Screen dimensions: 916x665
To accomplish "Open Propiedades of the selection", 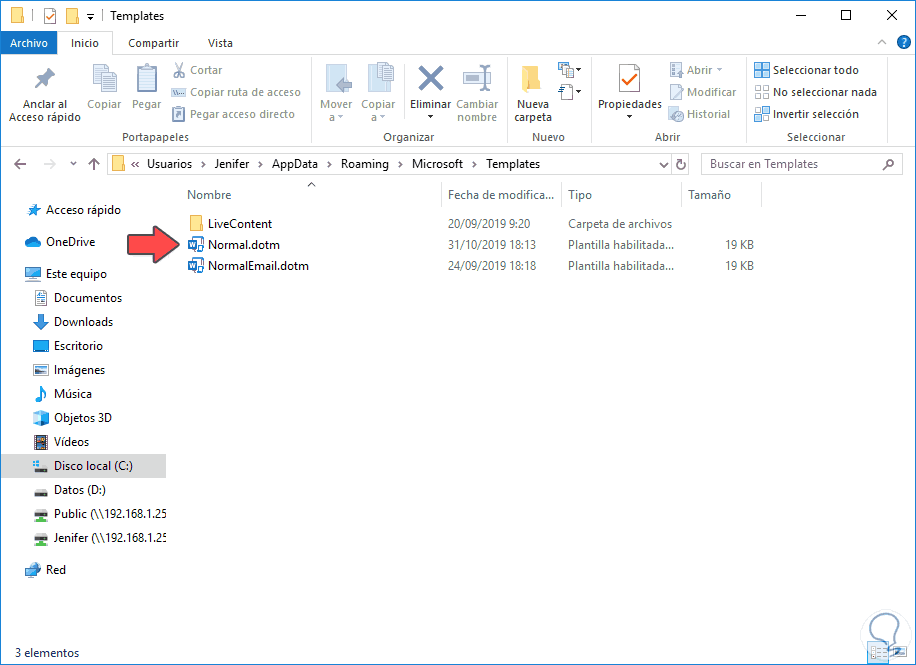I will (x=630, y=92).
